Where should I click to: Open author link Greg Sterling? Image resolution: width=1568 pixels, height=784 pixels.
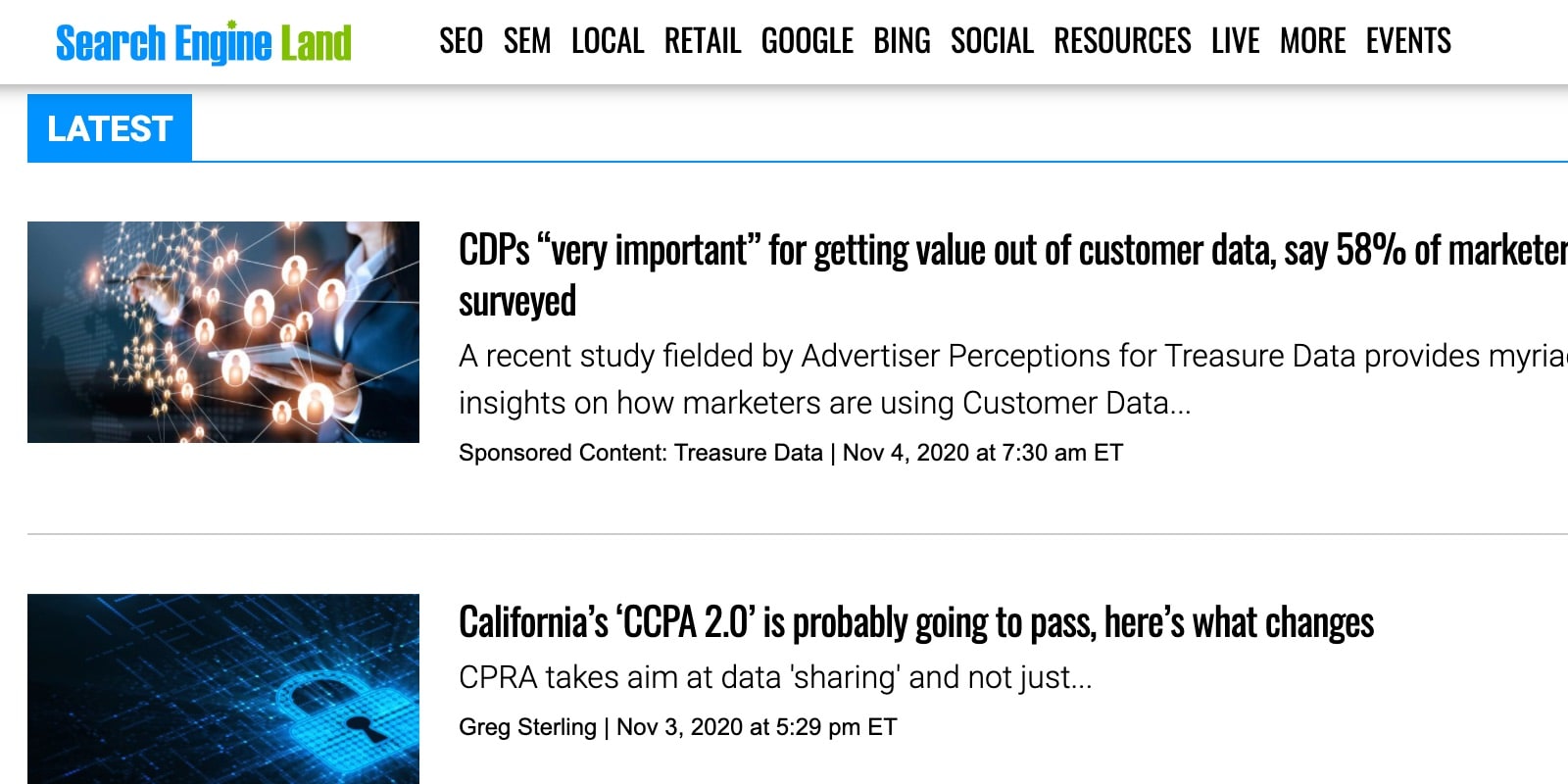pos(527,727)
